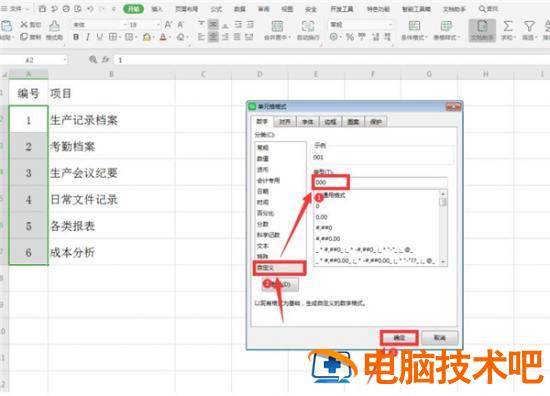This screenshot has width=550, height=396.
Task: Click the zoom magnifier beside fx
Action: click(93, 60)
